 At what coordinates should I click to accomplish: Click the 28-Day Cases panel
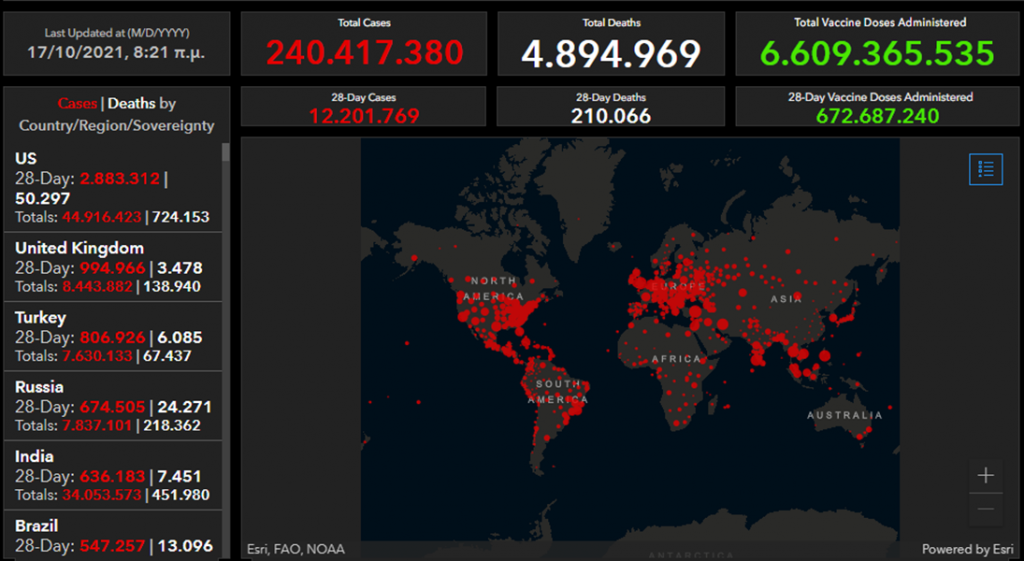click(363, 107)
